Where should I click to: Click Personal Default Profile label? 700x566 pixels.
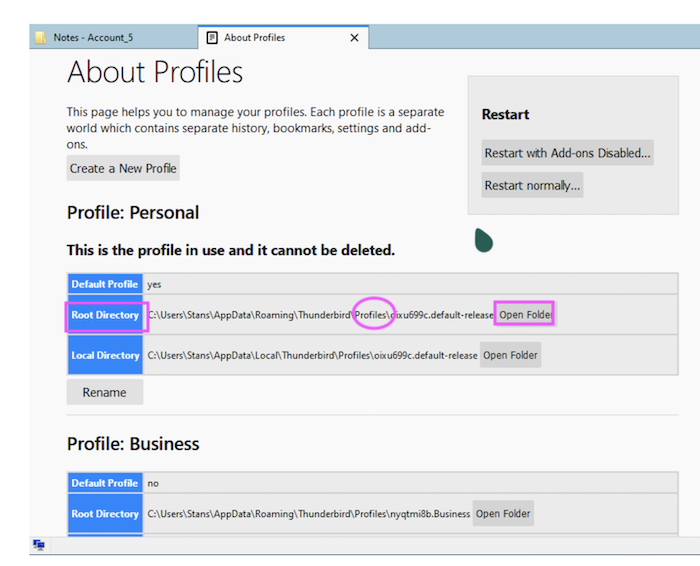coord(105,284)
